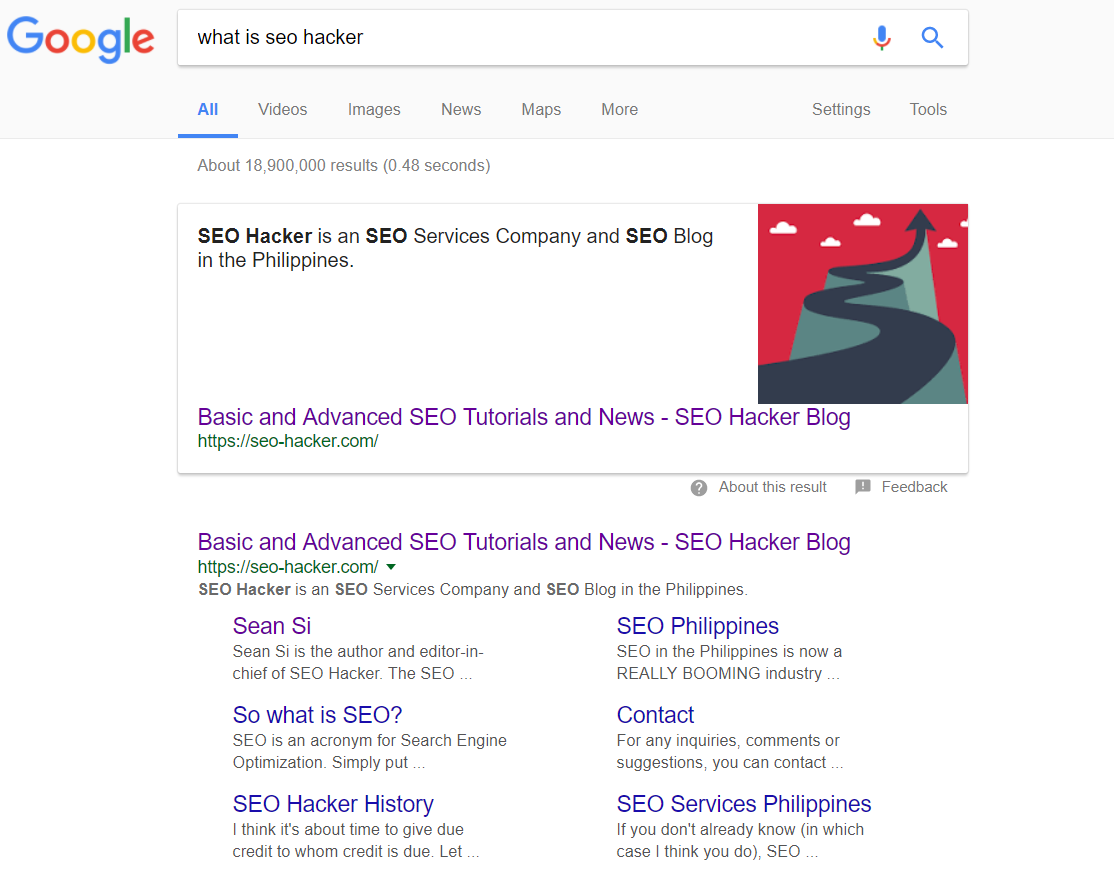Click the Contact sitelink
Image resolution: width=1114 pixels, height=869 pixels.
(655, 715)
